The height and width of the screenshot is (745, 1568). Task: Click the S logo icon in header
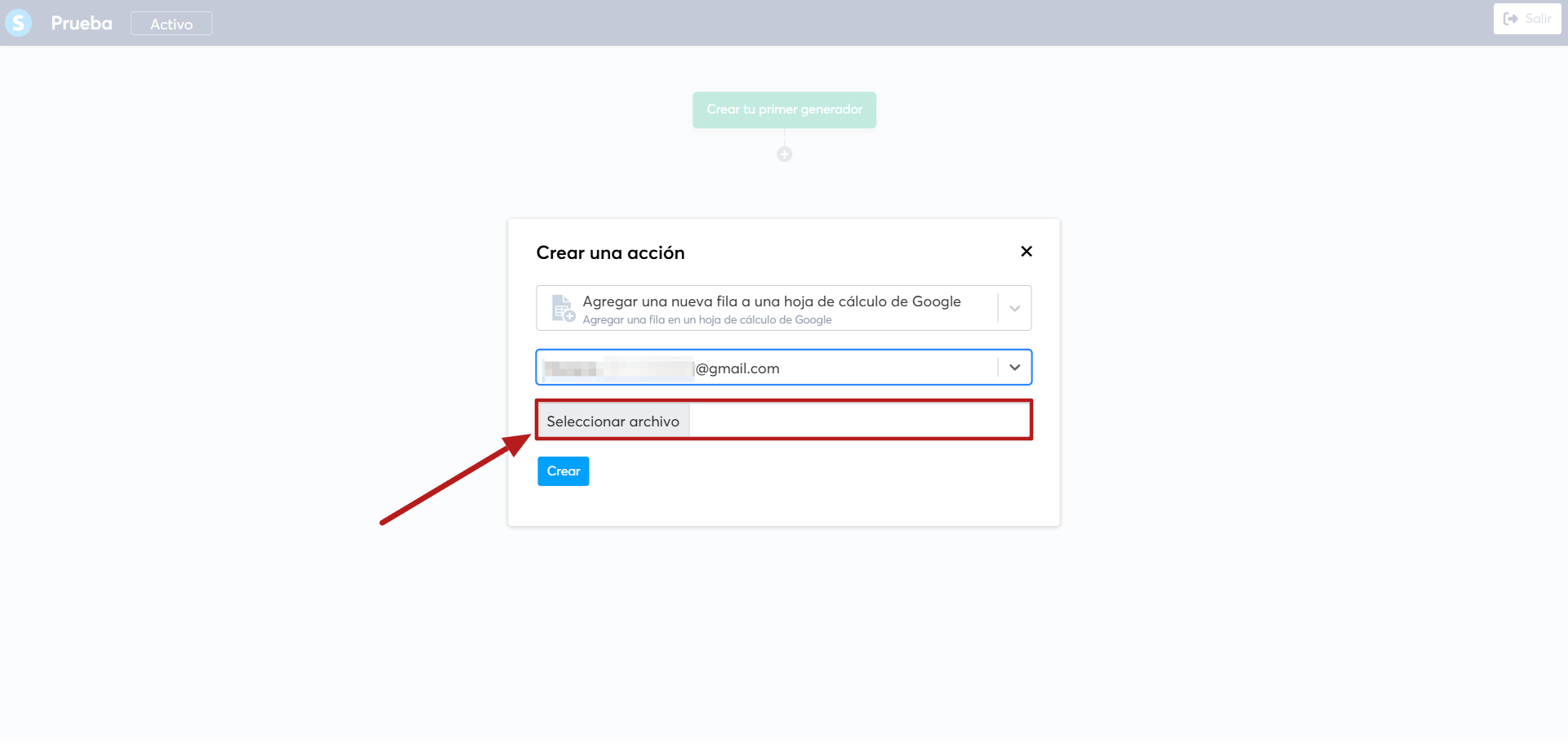click(x=18, y=23)
